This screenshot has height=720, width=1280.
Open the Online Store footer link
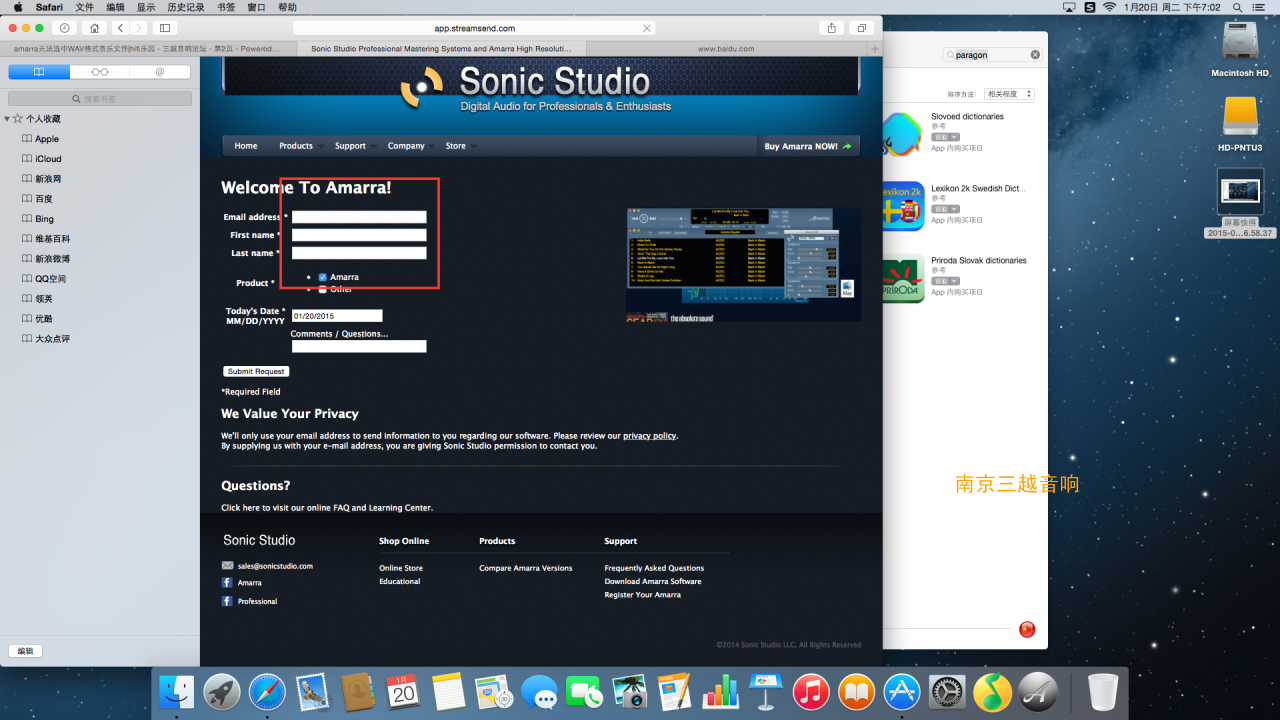tap(401, 568)
